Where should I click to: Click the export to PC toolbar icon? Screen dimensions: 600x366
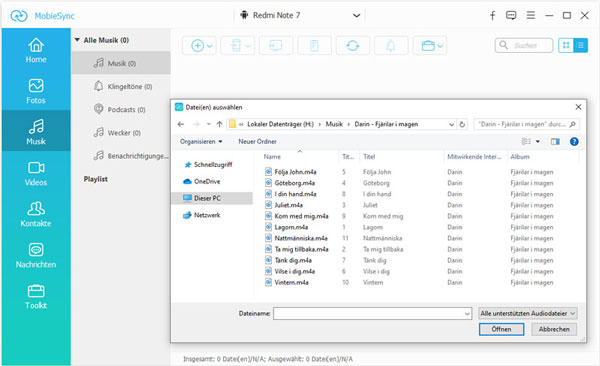[x=276, y=46]
